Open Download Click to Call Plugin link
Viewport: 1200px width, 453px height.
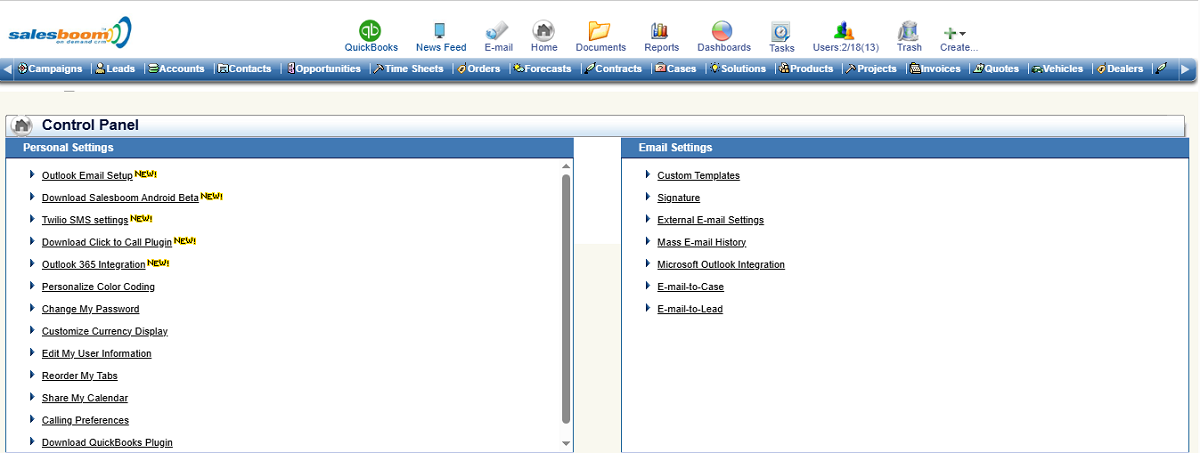107,242
